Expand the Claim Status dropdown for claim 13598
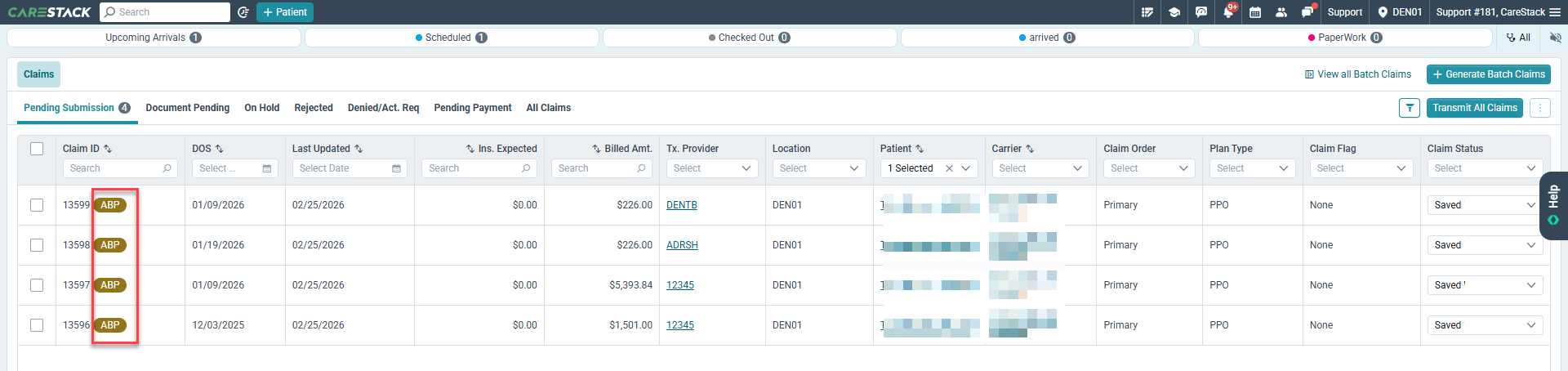 [1485, 245]
